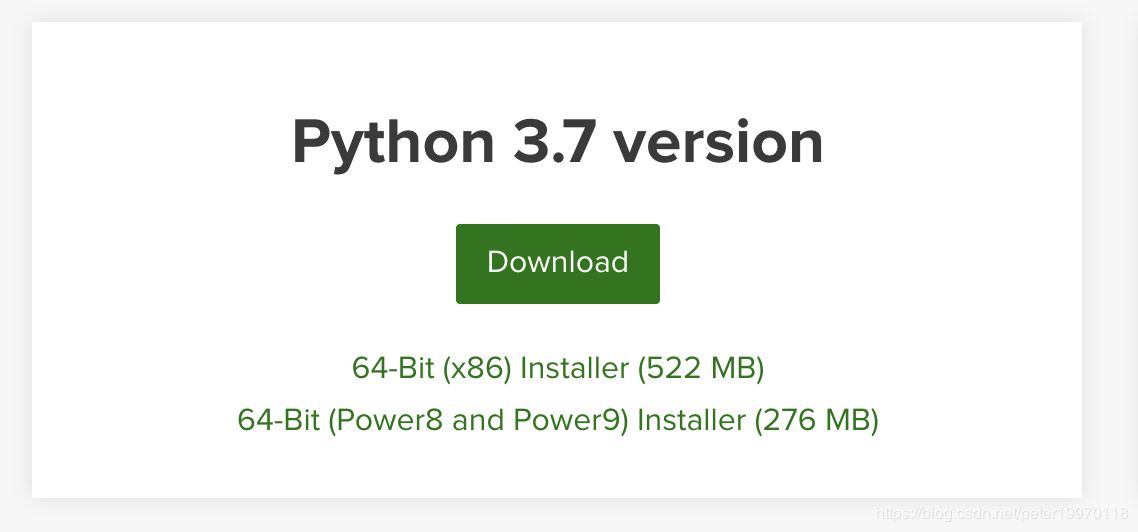The height and width of the screenshot is (532, 1138).
Task: Click the word "version" in the heading
Action: [x=718, y=143]
